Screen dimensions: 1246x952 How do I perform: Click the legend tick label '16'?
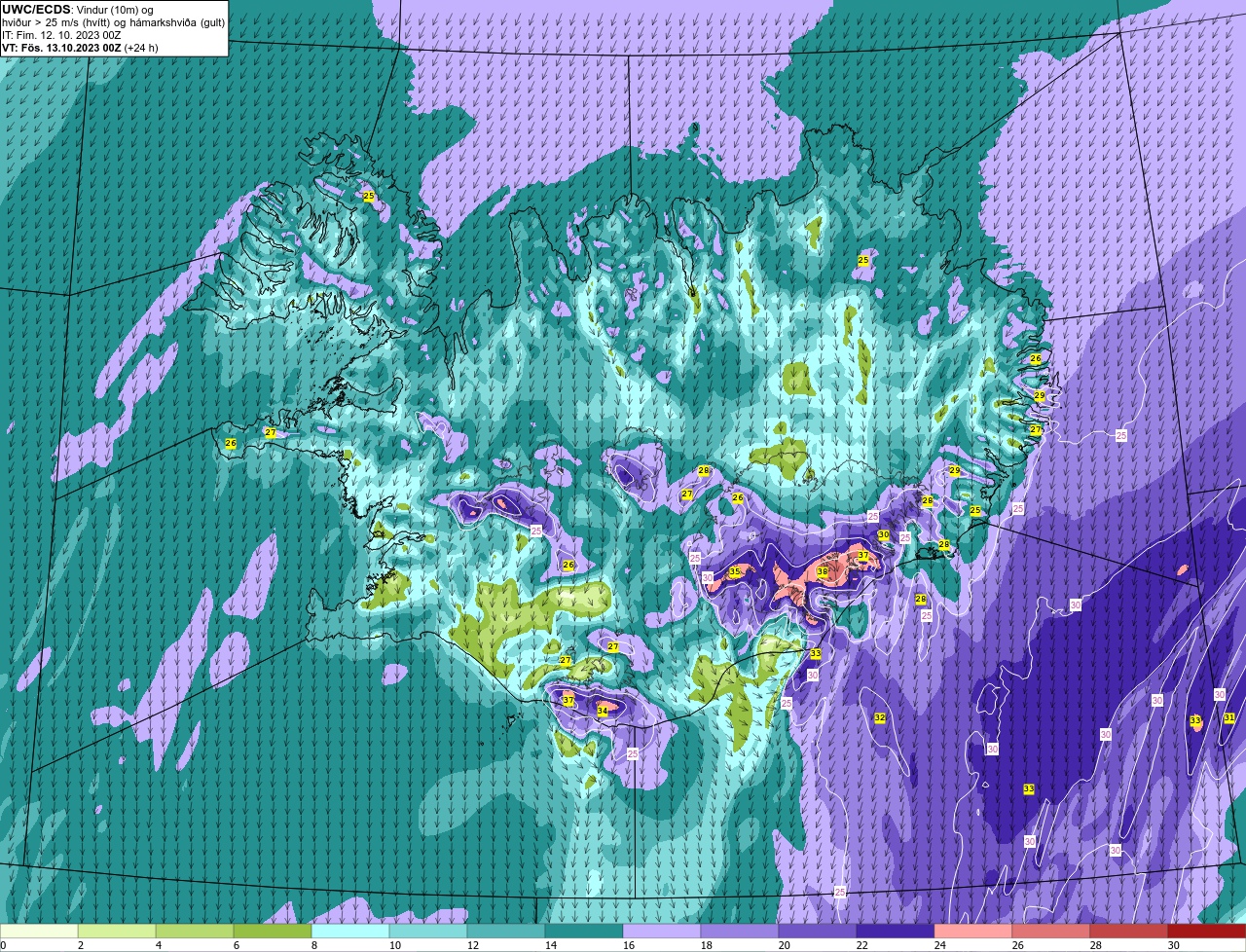tap(629, 945)
